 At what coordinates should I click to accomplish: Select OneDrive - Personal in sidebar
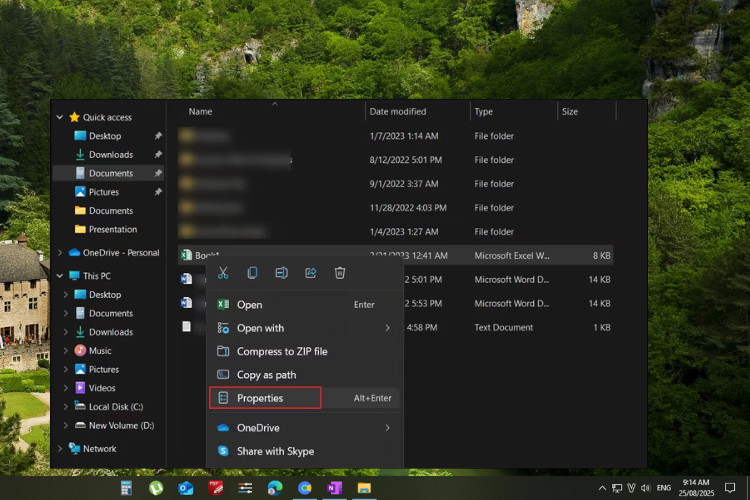121,253
